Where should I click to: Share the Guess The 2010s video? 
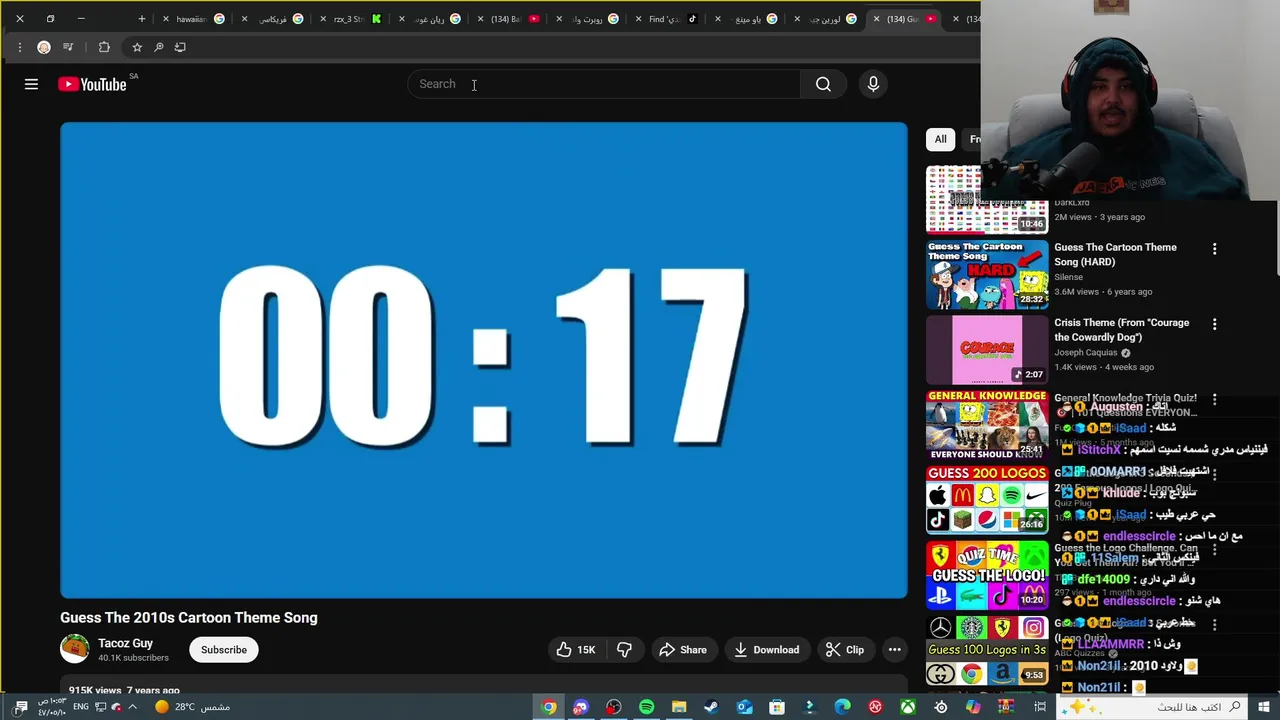682,650
